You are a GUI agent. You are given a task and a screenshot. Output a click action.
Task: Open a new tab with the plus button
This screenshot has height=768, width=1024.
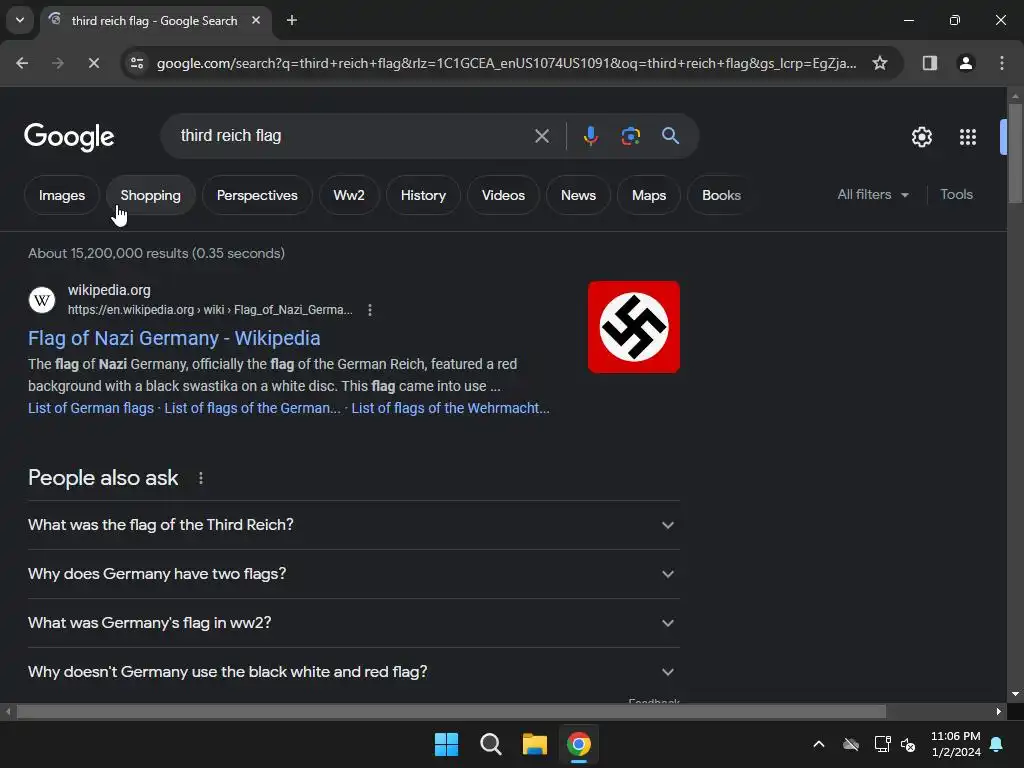(292, 20)
